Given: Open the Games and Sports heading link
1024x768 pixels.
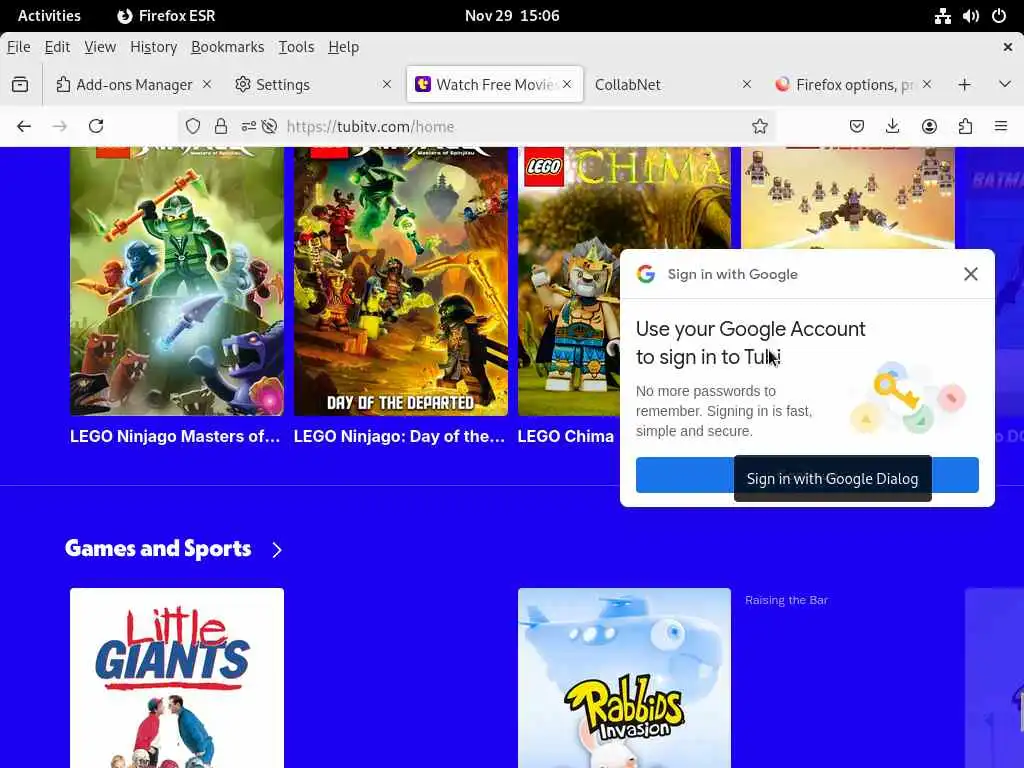Looking at the screenshot, I should [x=158, y=549].
